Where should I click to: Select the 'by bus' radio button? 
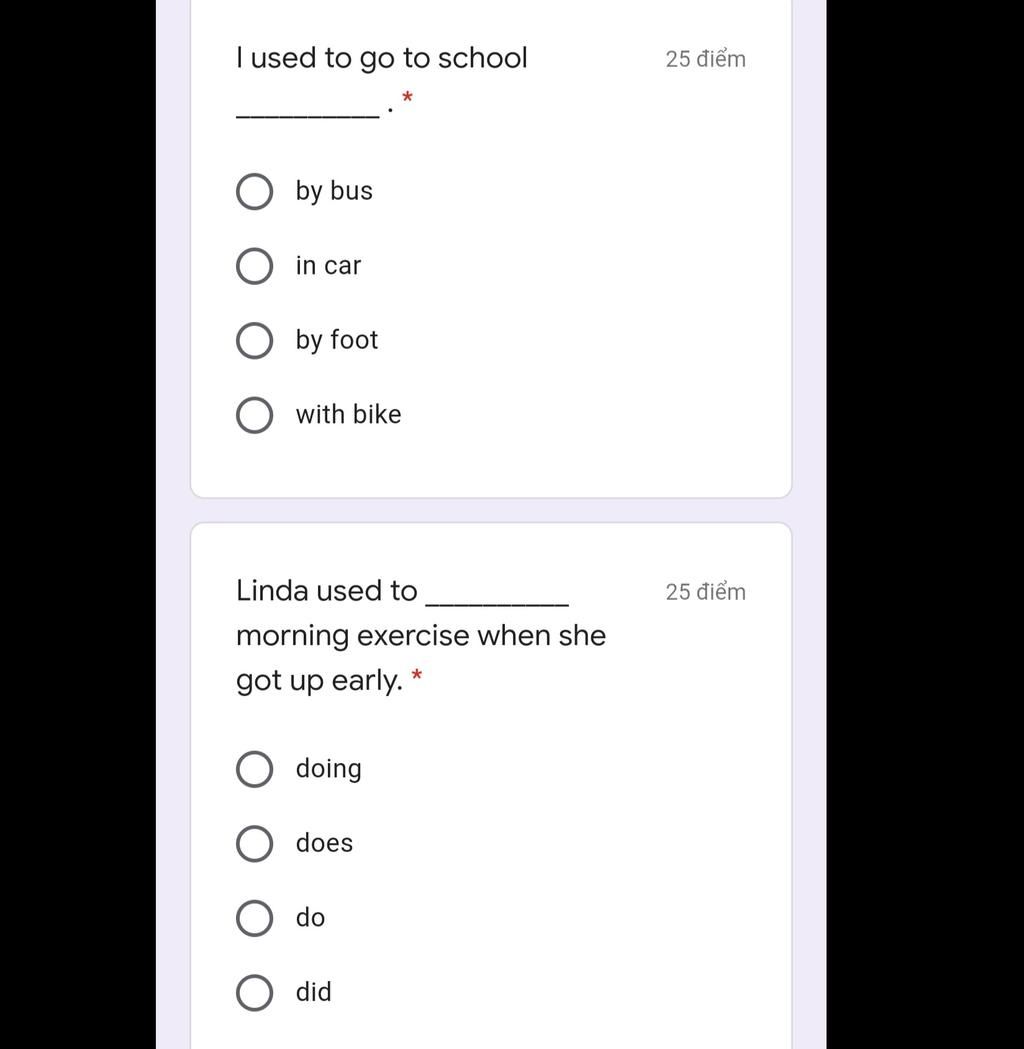254,191
